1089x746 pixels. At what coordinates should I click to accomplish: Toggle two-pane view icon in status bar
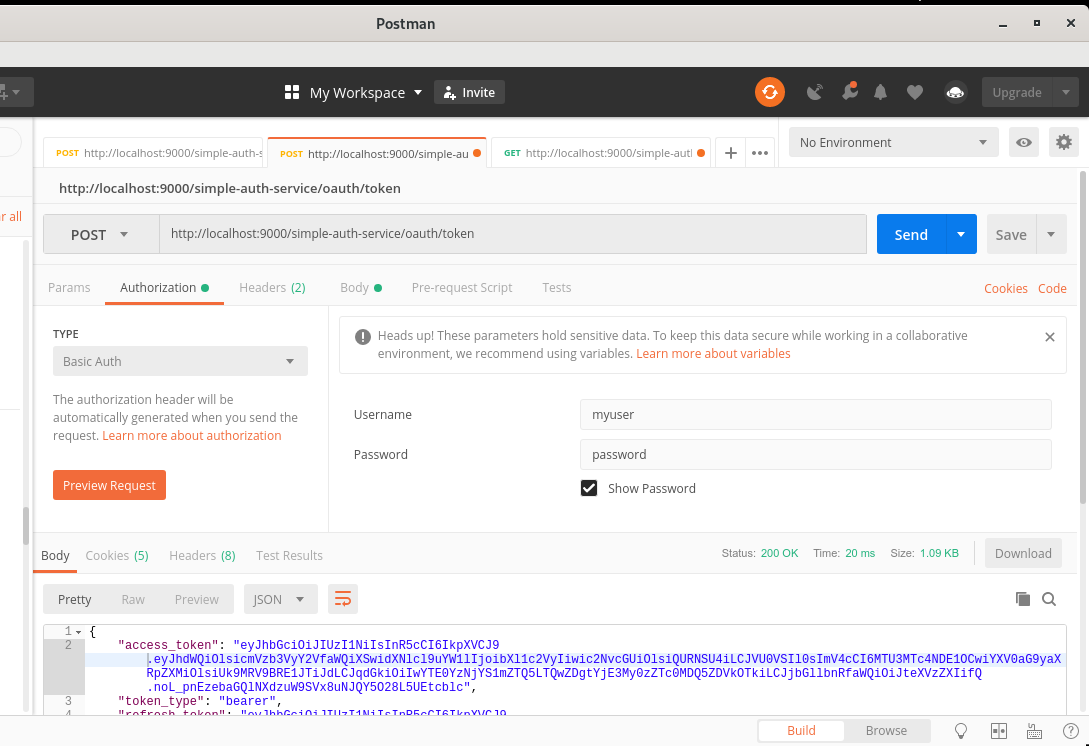pyautogui.click(x=998, y=731)
